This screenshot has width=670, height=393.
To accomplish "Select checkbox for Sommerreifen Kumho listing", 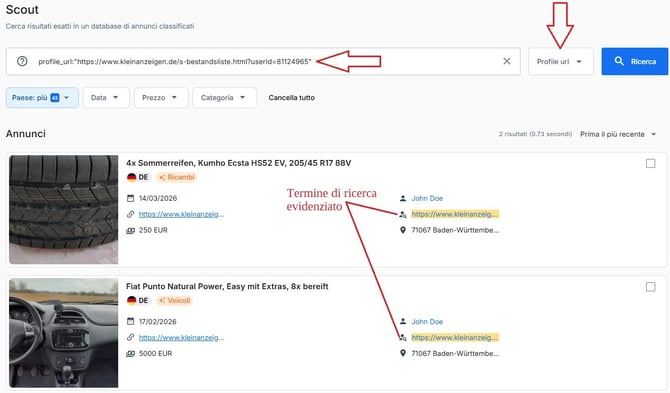I will pyautogui.click(x=650, y=164).
